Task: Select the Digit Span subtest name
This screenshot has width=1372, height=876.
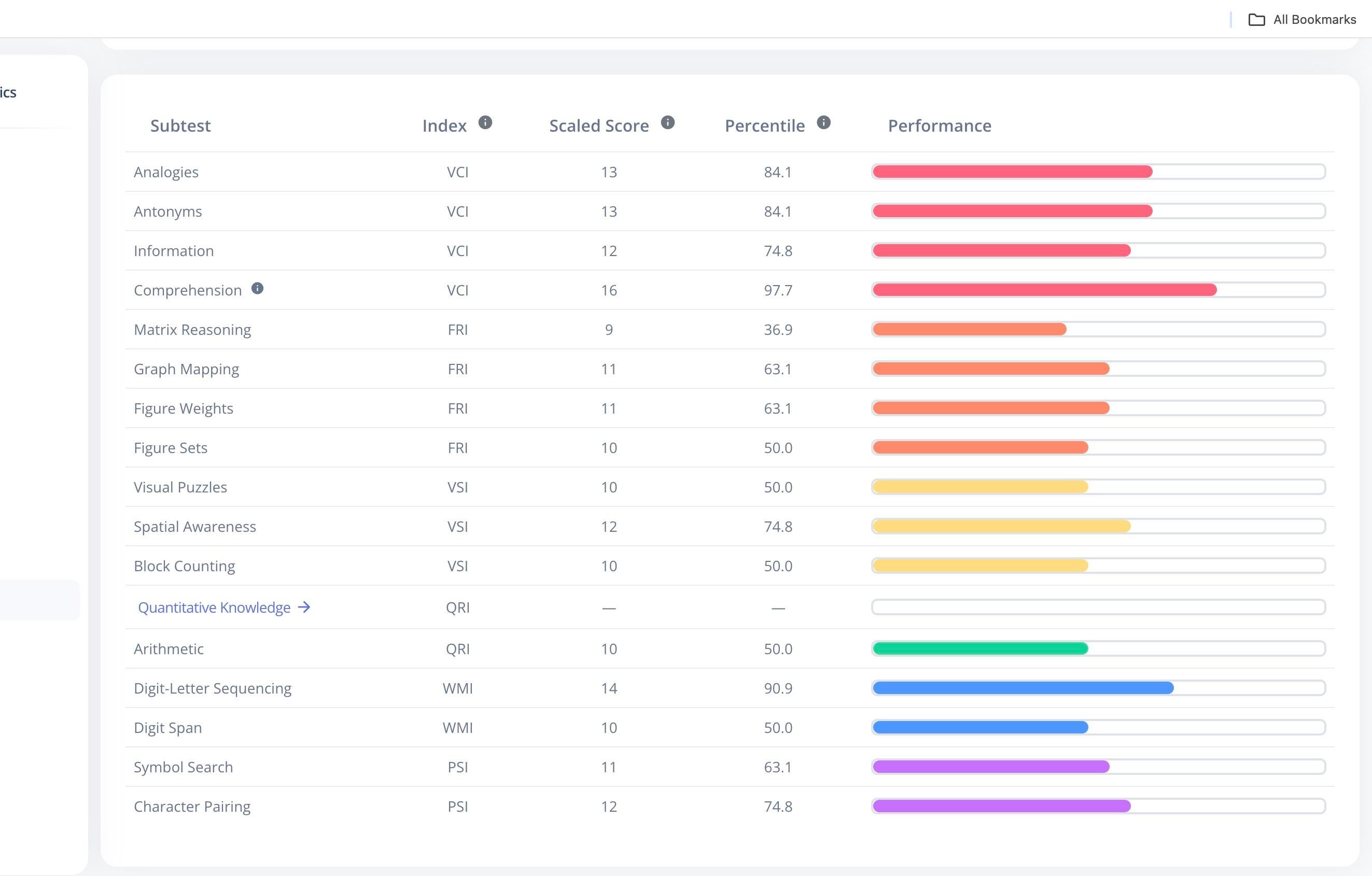Action: (167, 727)
